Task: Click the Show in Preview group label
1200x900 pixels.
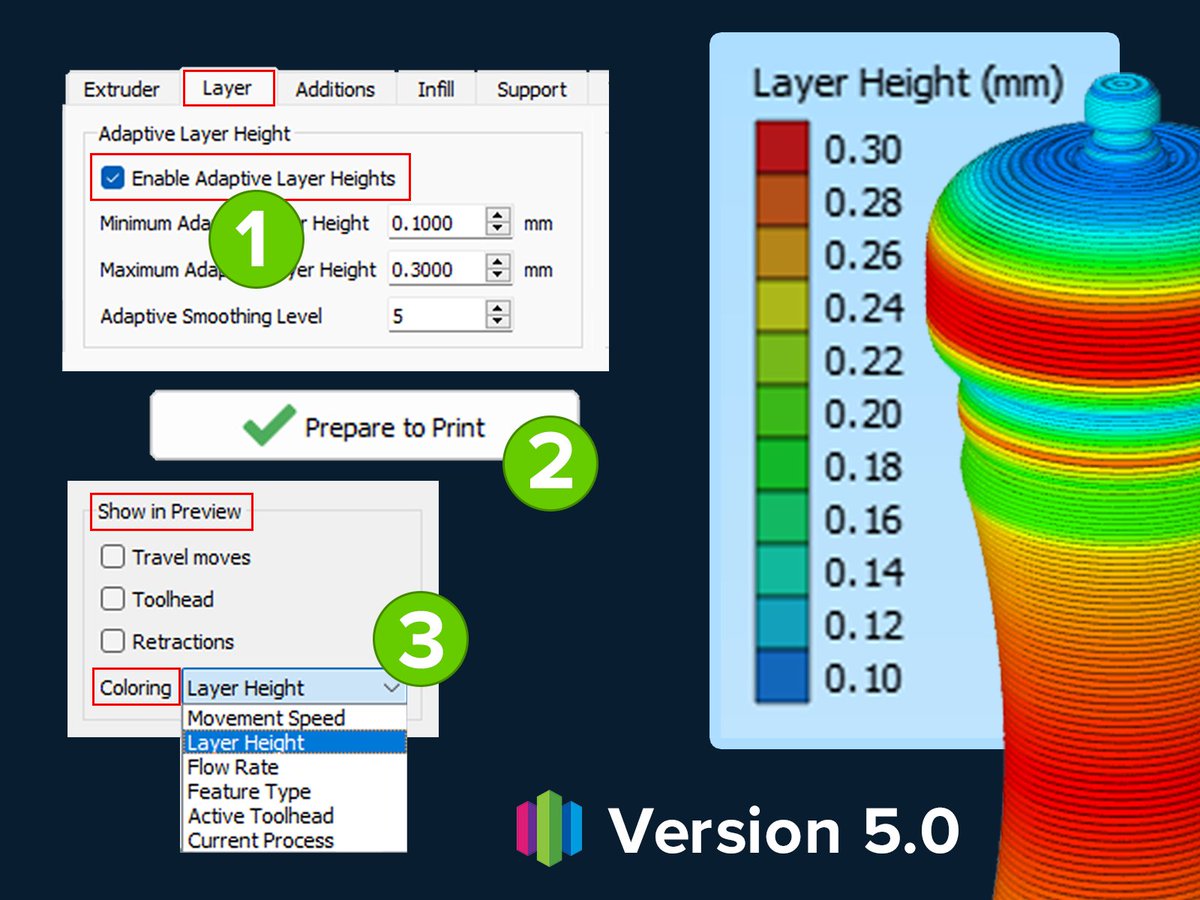Action: click(x=170, y=511)
